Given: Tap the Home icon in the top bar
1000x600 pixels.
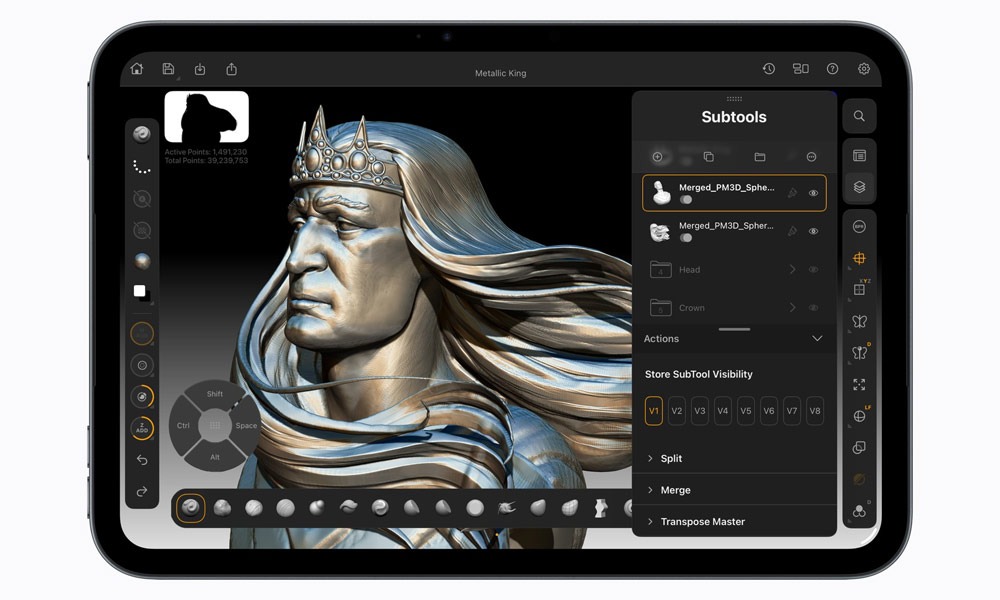Looking at the screenshot, I should (137, 69).
